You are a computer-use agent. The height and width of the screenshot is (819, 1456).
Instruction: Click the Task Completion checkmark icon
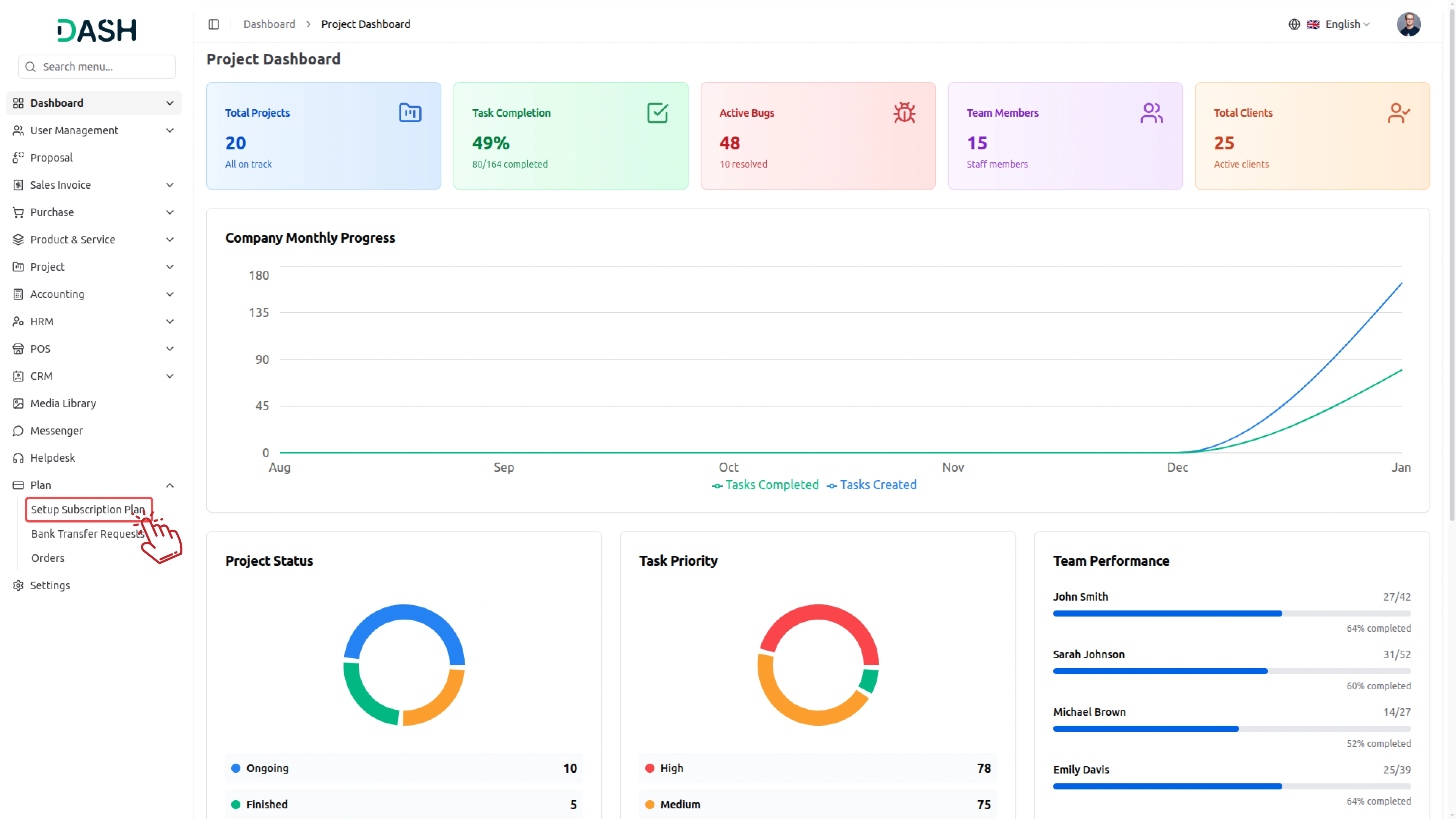pos(657,113)
